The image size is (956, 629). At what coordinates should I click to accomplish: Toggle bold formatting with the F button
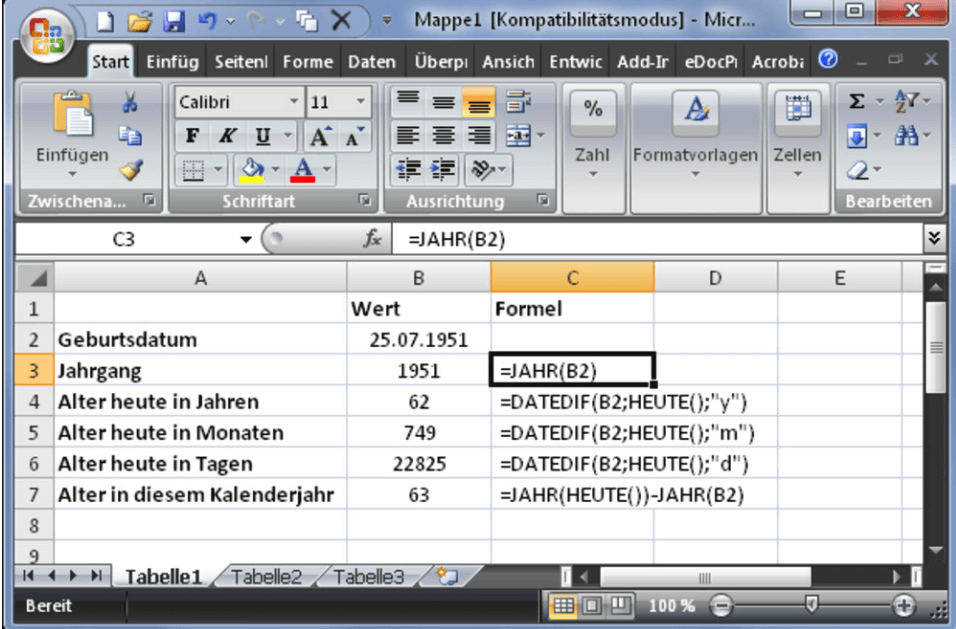tap(193, 135)
